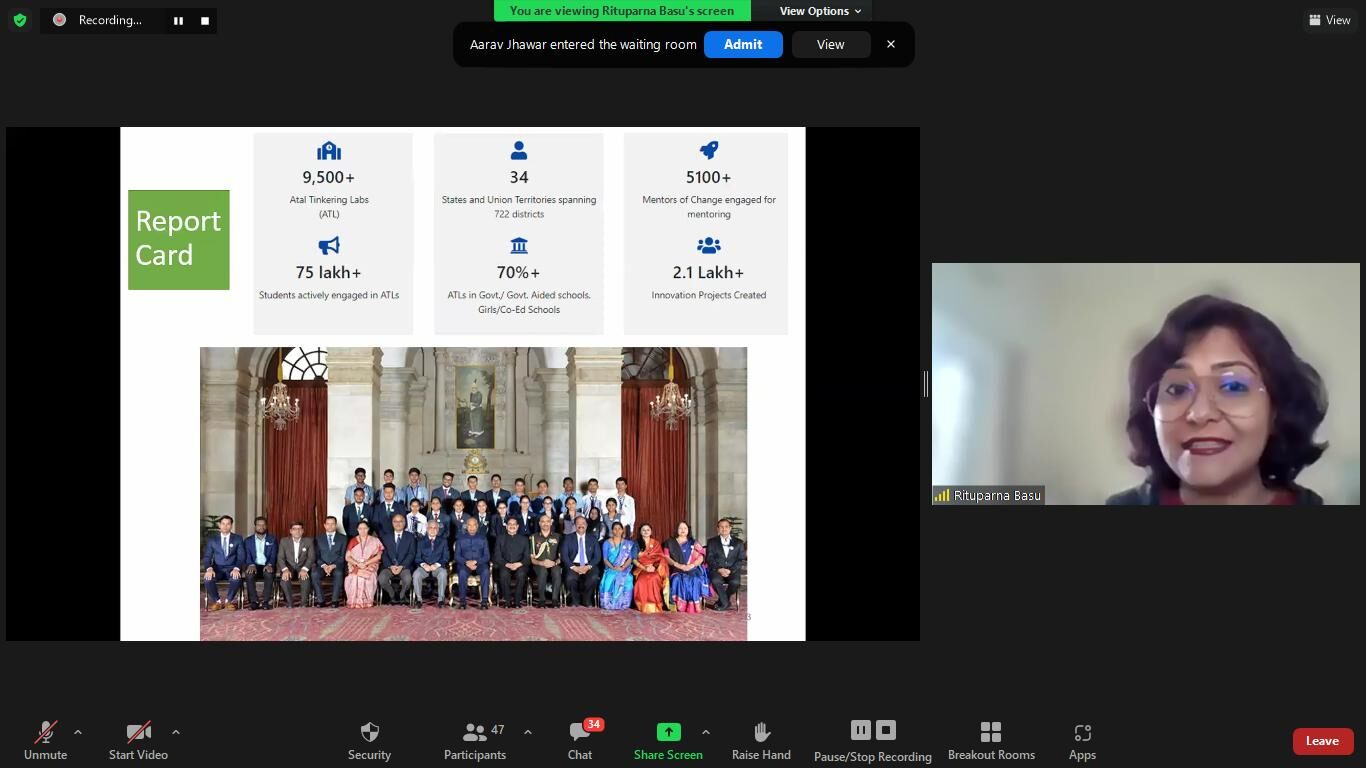Stop recording in bottom toolbar
The image size is (1366, 768).
click(886, 730)
